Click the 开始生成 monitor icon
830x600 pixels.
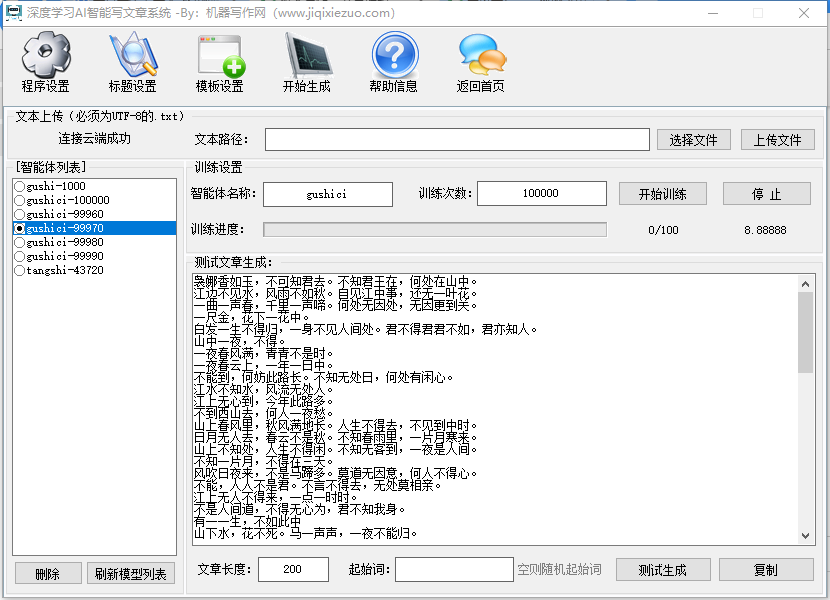click(306, 55)
